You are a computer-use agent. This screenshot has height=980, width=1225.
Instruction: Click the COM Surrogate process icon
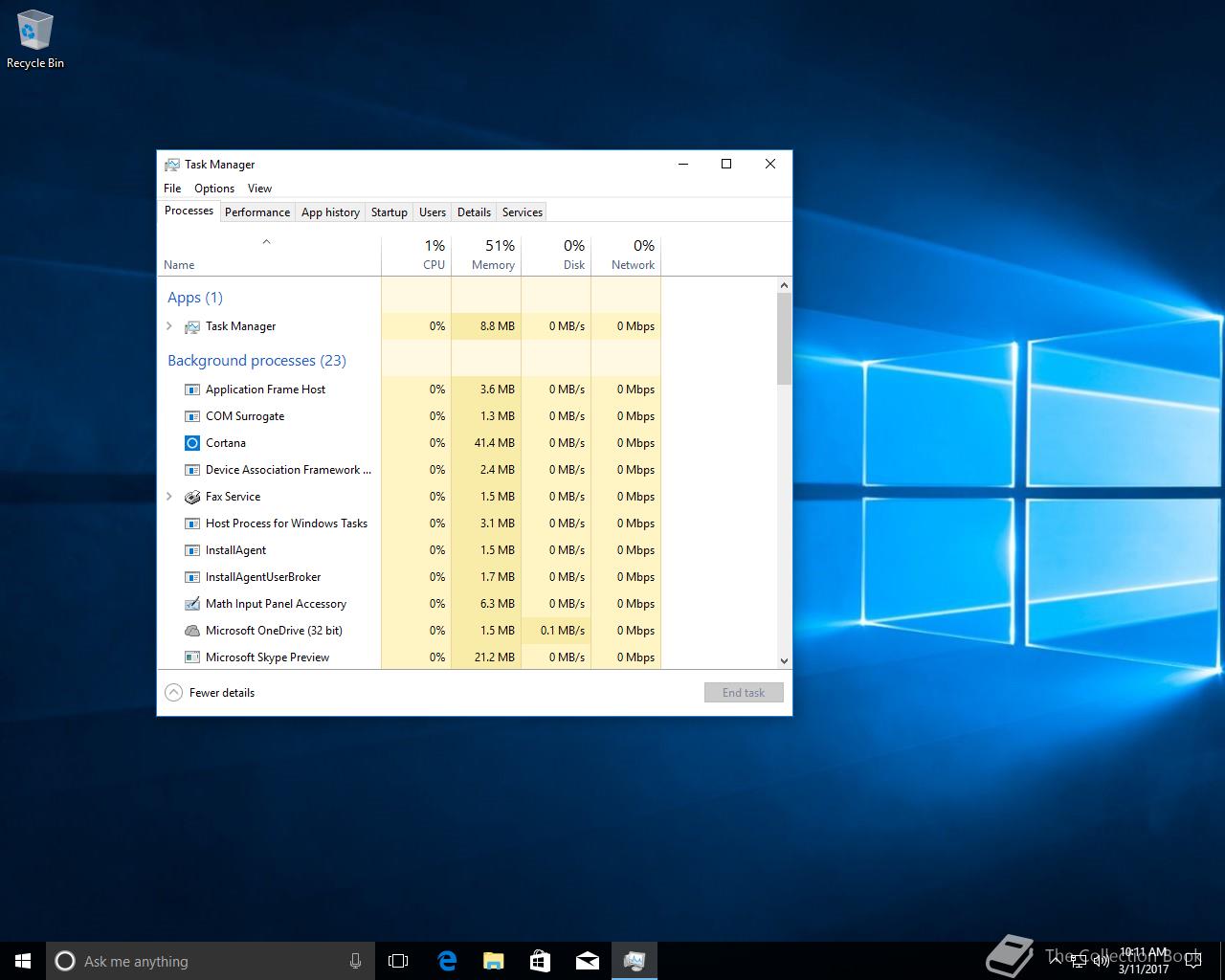(192, 416)
